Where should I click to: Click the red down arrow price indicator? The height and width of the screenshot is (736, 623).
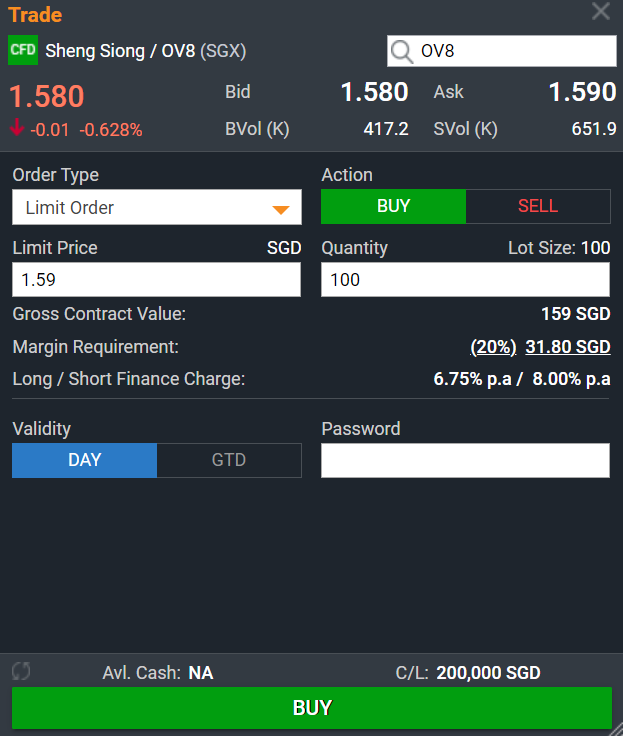[17, 129]
